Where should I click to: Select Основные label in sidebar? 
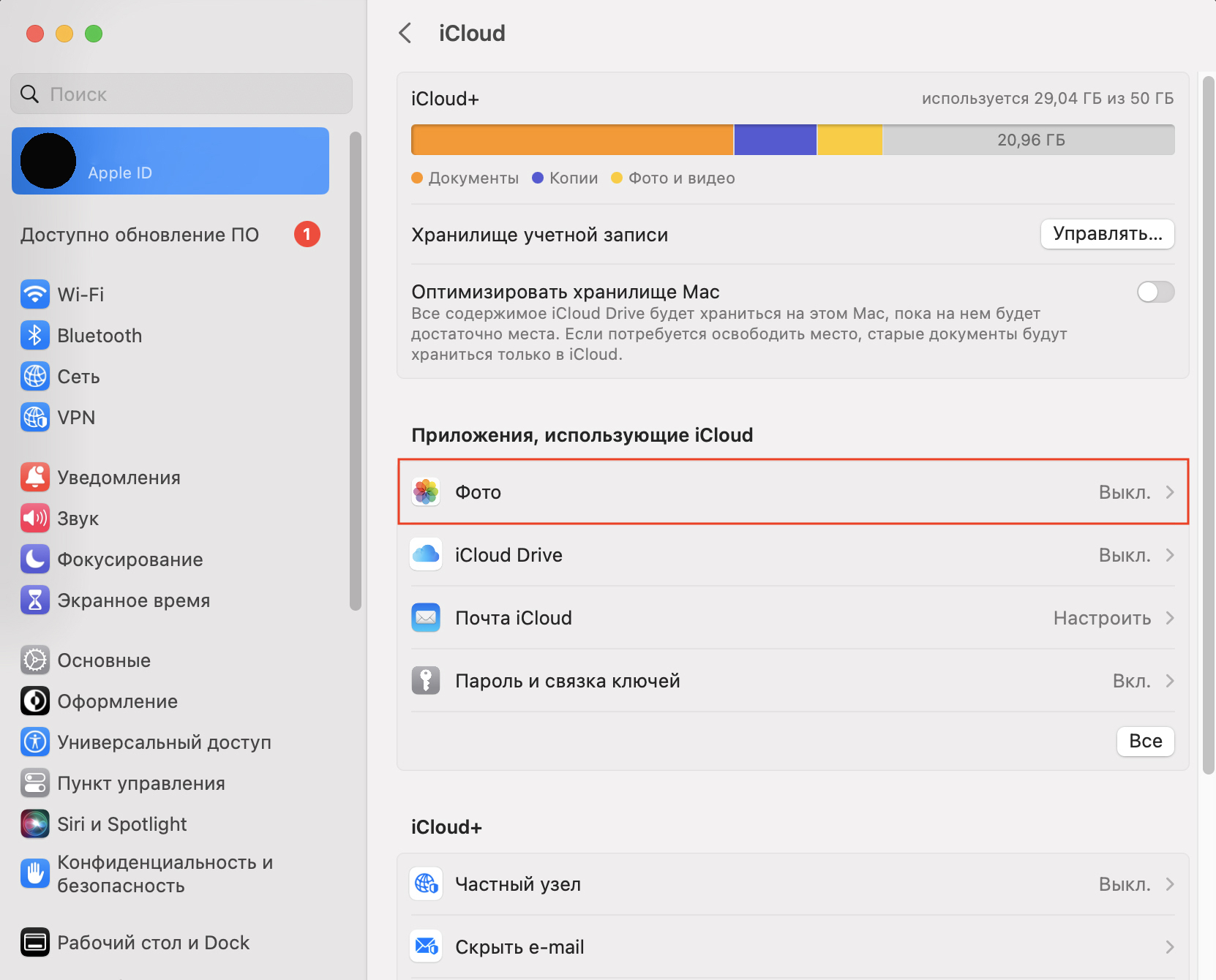tap(104, 660)
